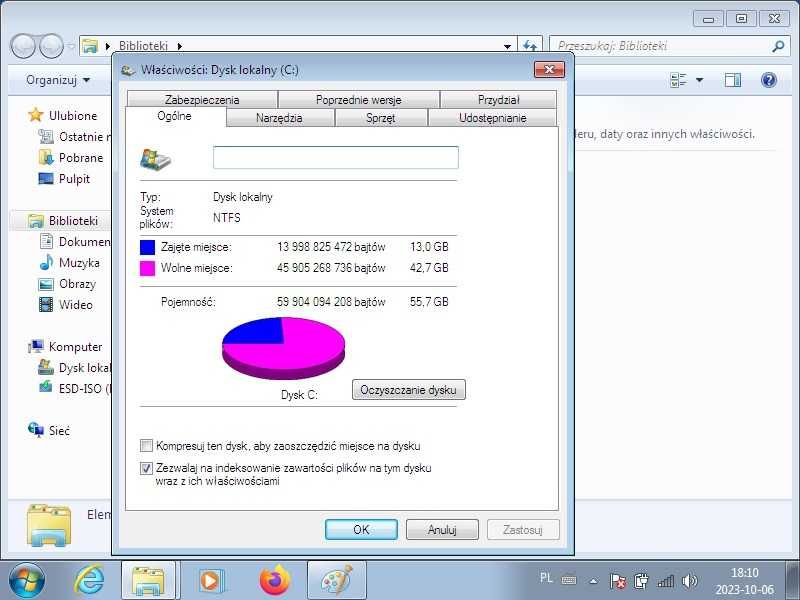Click the blue Zajęte miejsce swatch

pyautogui.click(x=147, y=247)
